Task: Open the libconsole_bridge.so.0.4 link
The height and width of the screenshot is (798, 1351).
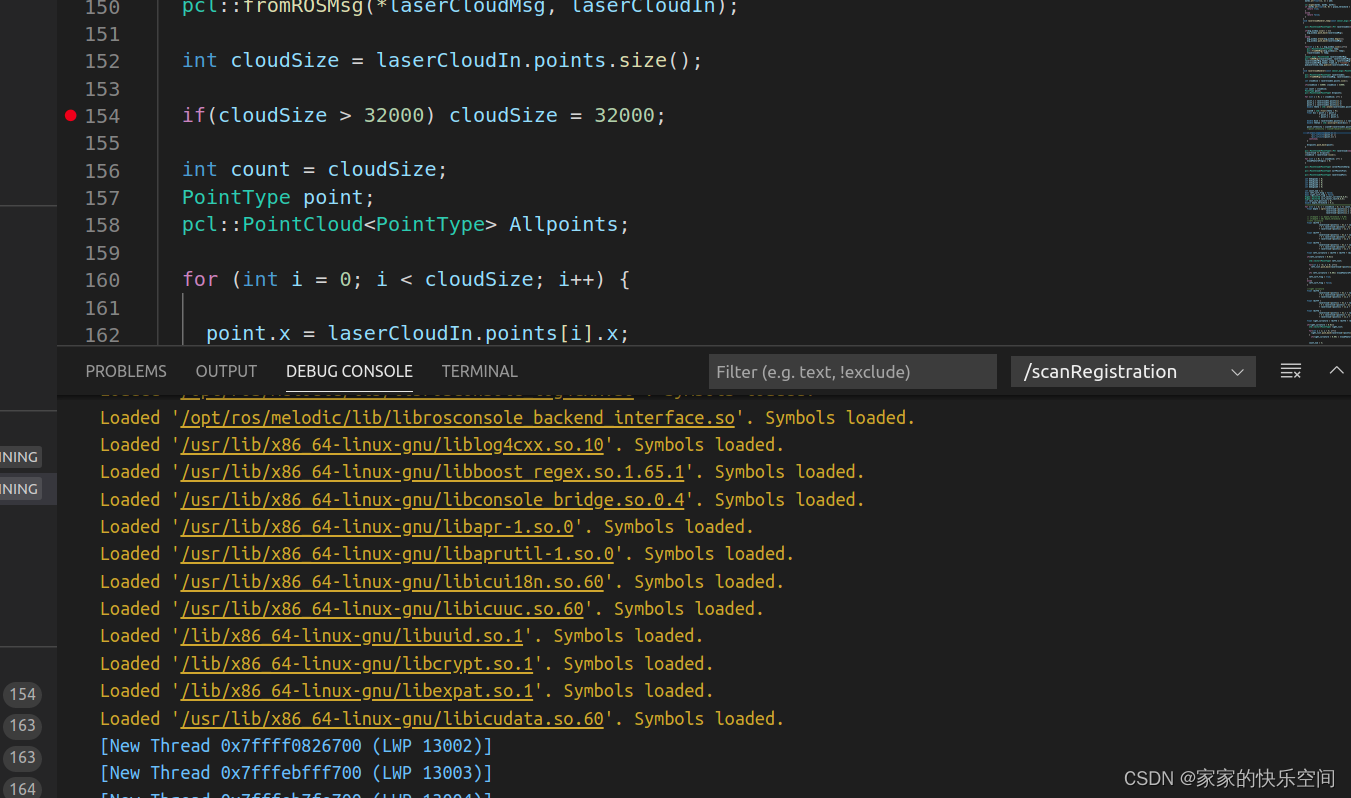Action: pos(433,500)
